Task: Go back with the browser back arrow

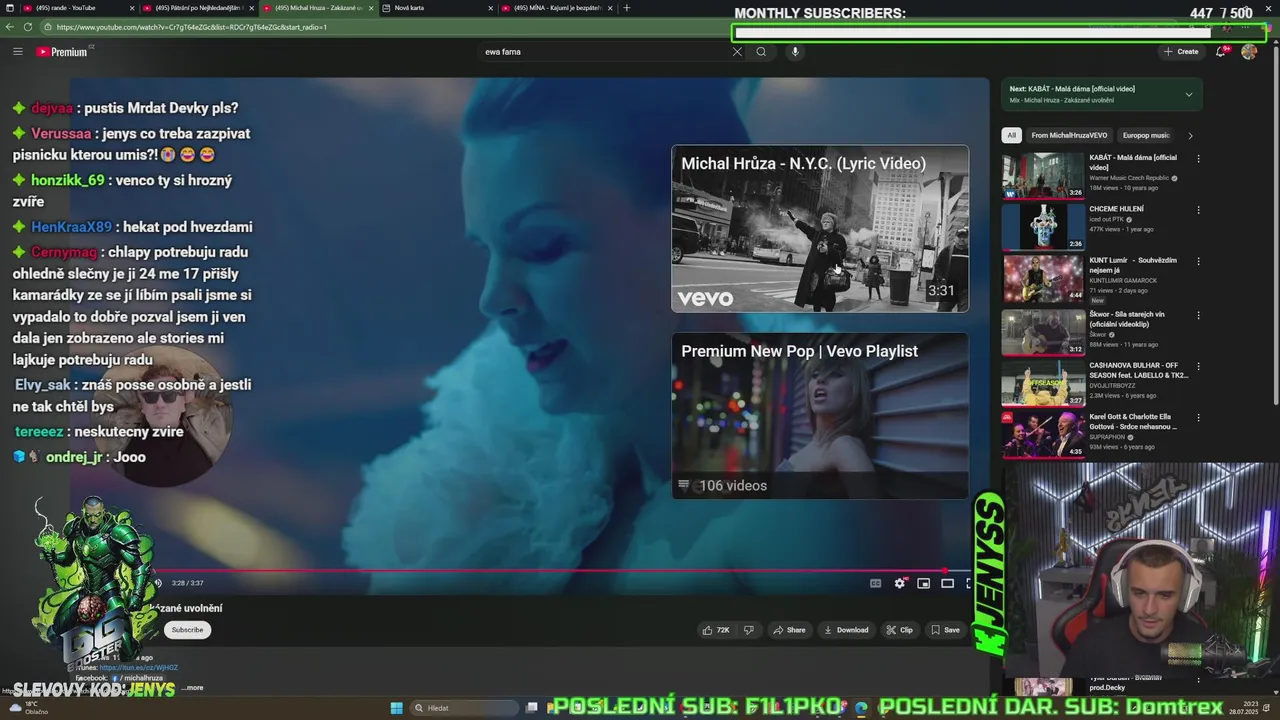Action: point(10,27)
